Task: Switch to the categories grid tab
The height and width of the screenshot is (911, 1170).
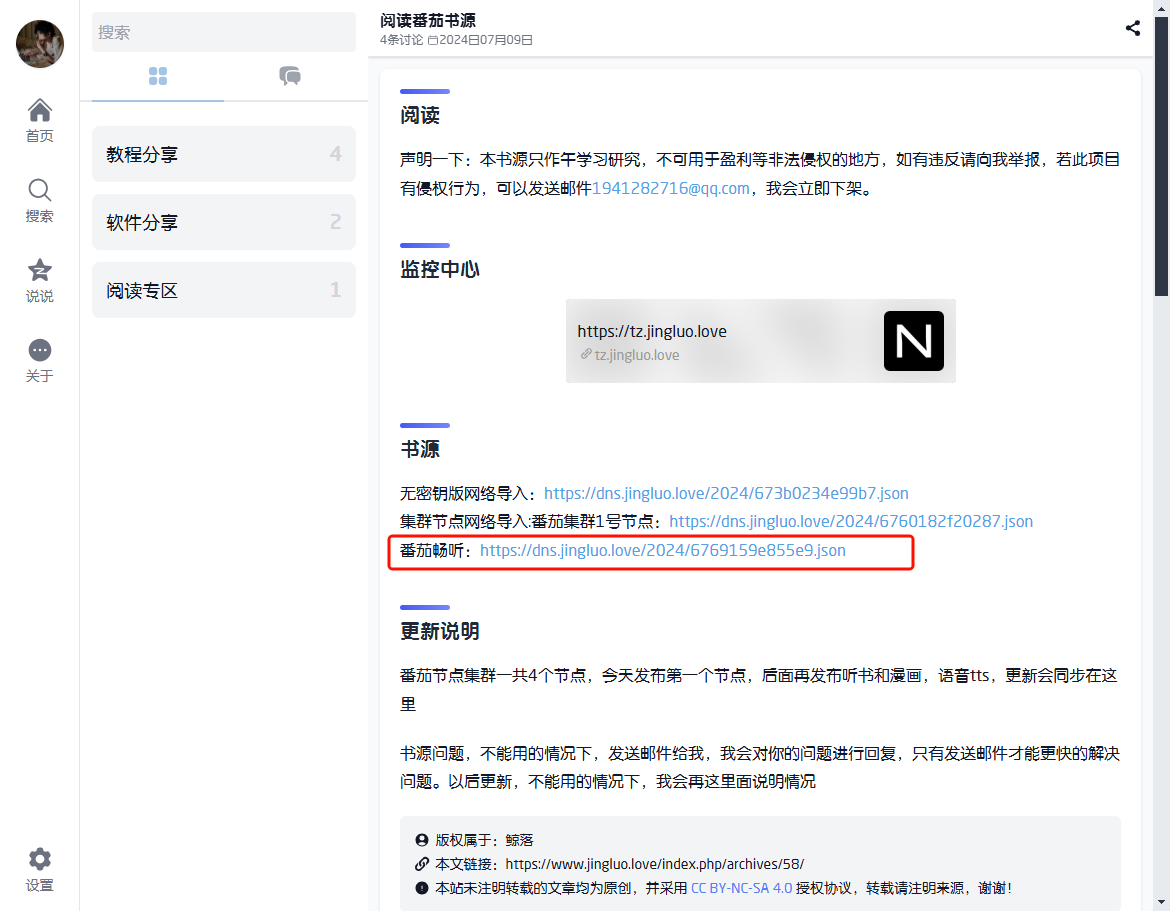Action: pos(157,76)
